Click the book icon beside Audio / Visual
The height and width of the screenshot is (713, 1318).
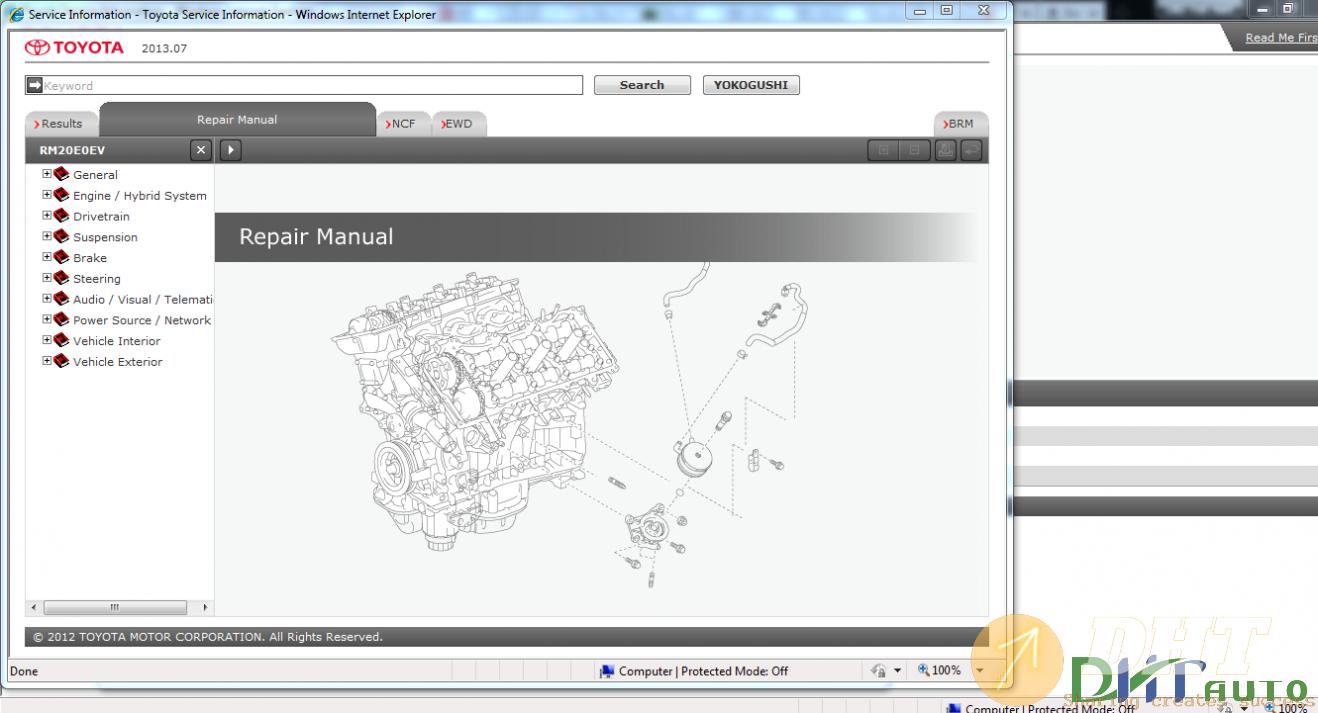point(61,299)
